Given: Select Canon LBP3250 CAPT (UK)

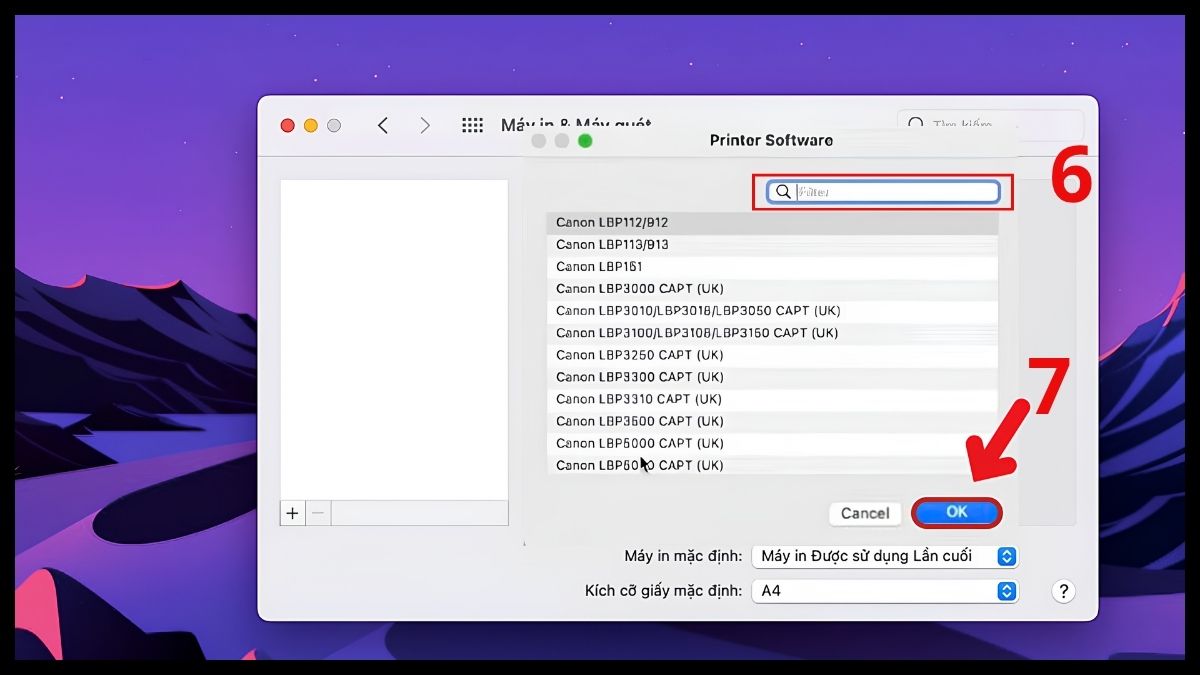Looking at the screenshot, I should point(772,355).
